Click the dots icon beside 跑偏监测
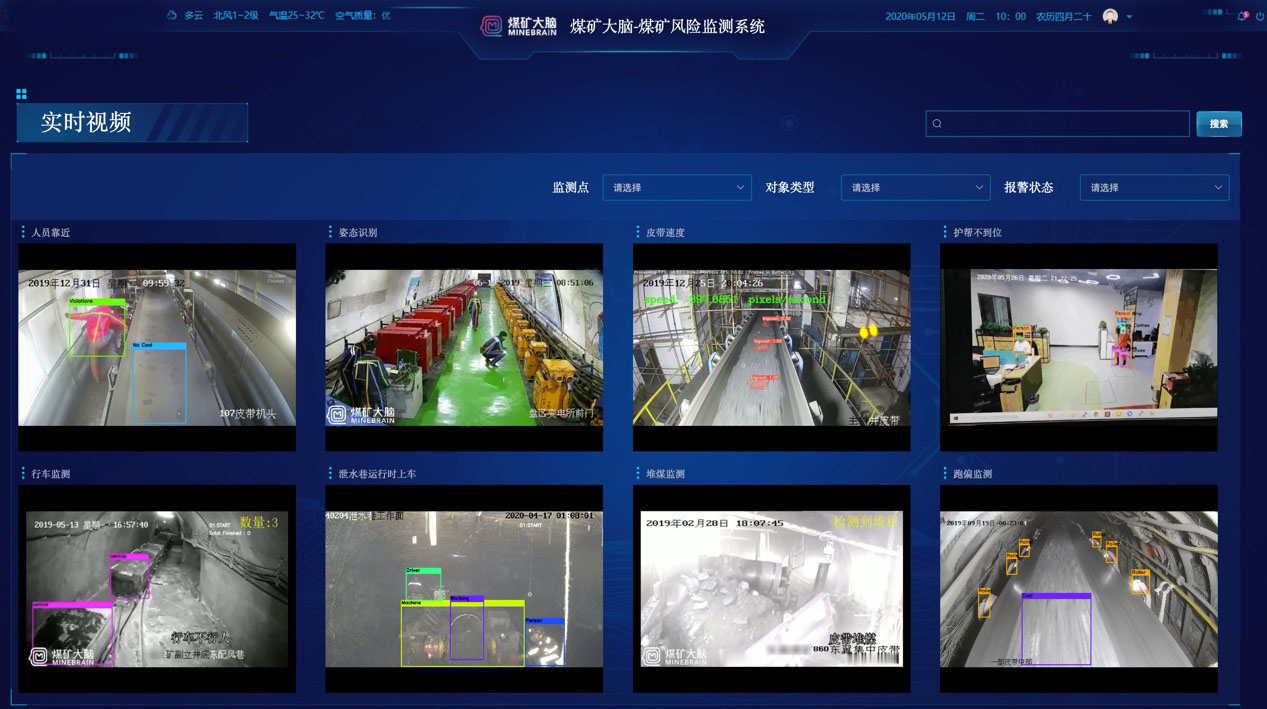Screen dimensions: 1267x709 coord(945,473)
